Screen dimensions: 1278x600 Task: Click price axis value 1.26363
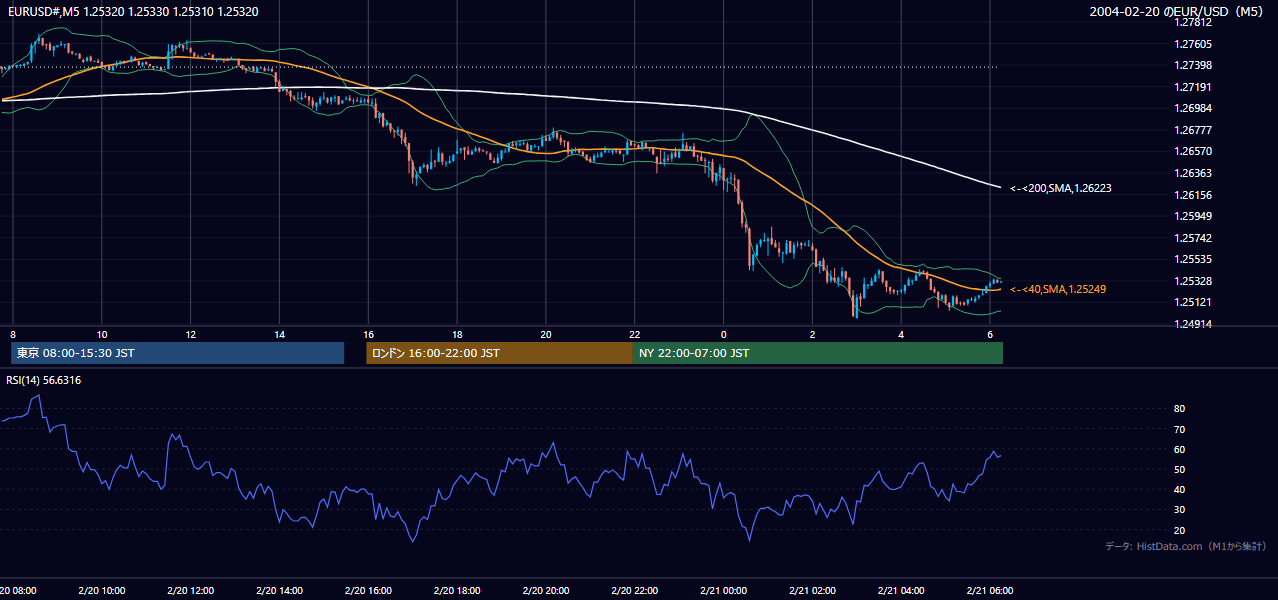click(1194, 173)
